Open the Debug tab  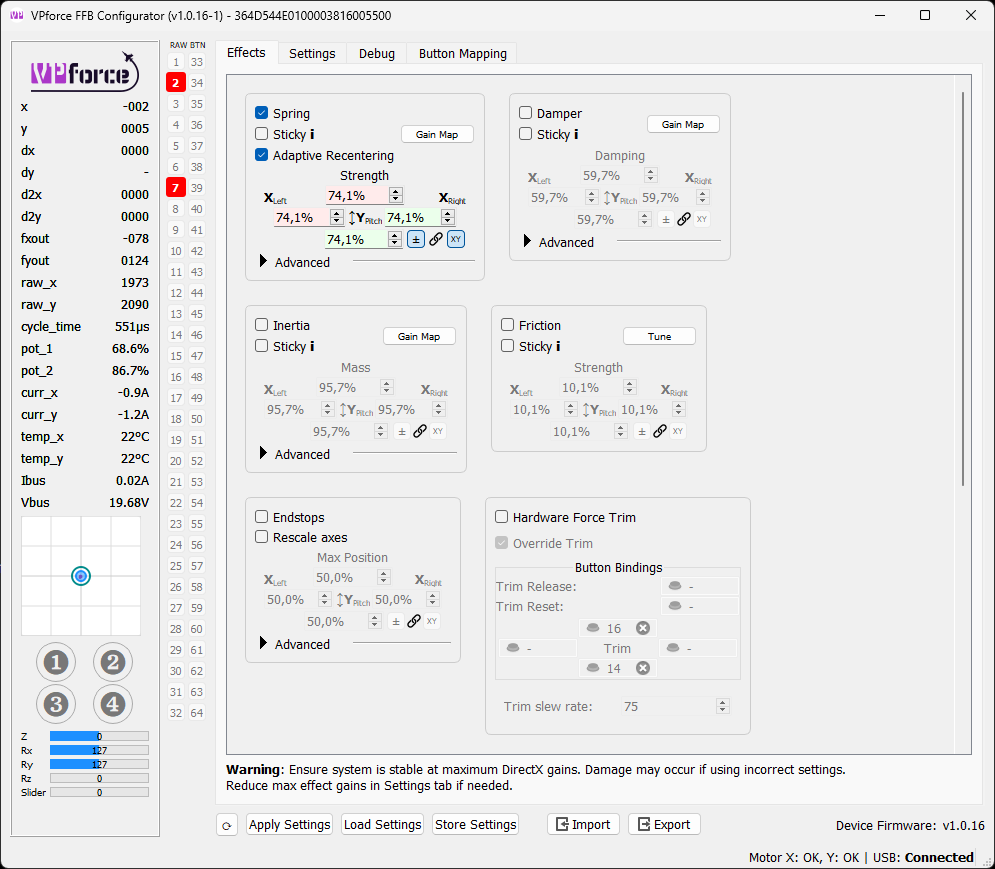pyautogui.click(x=377, y=54)
